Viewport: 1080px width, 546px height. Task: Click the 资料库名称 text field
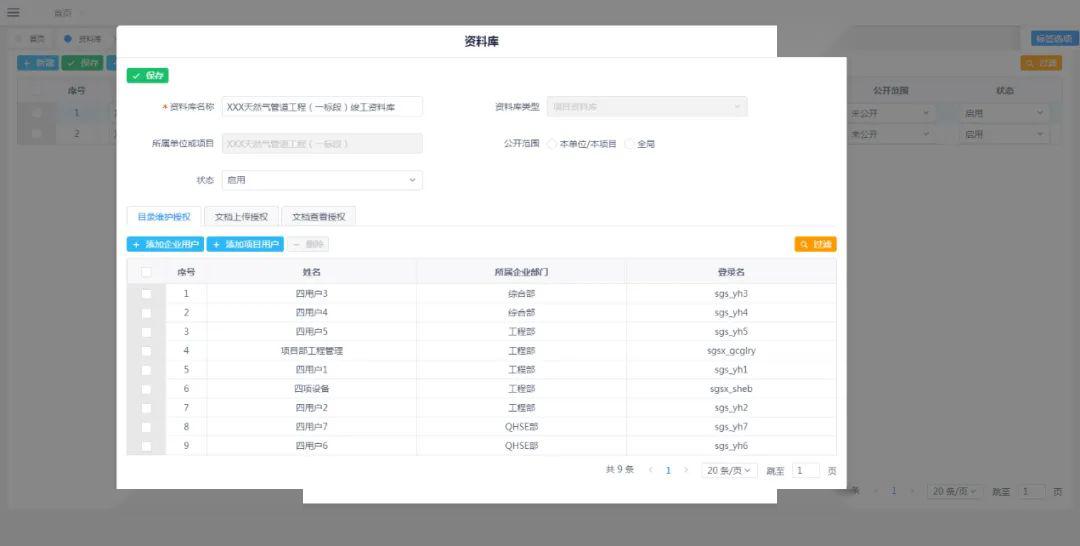point(321,107)
